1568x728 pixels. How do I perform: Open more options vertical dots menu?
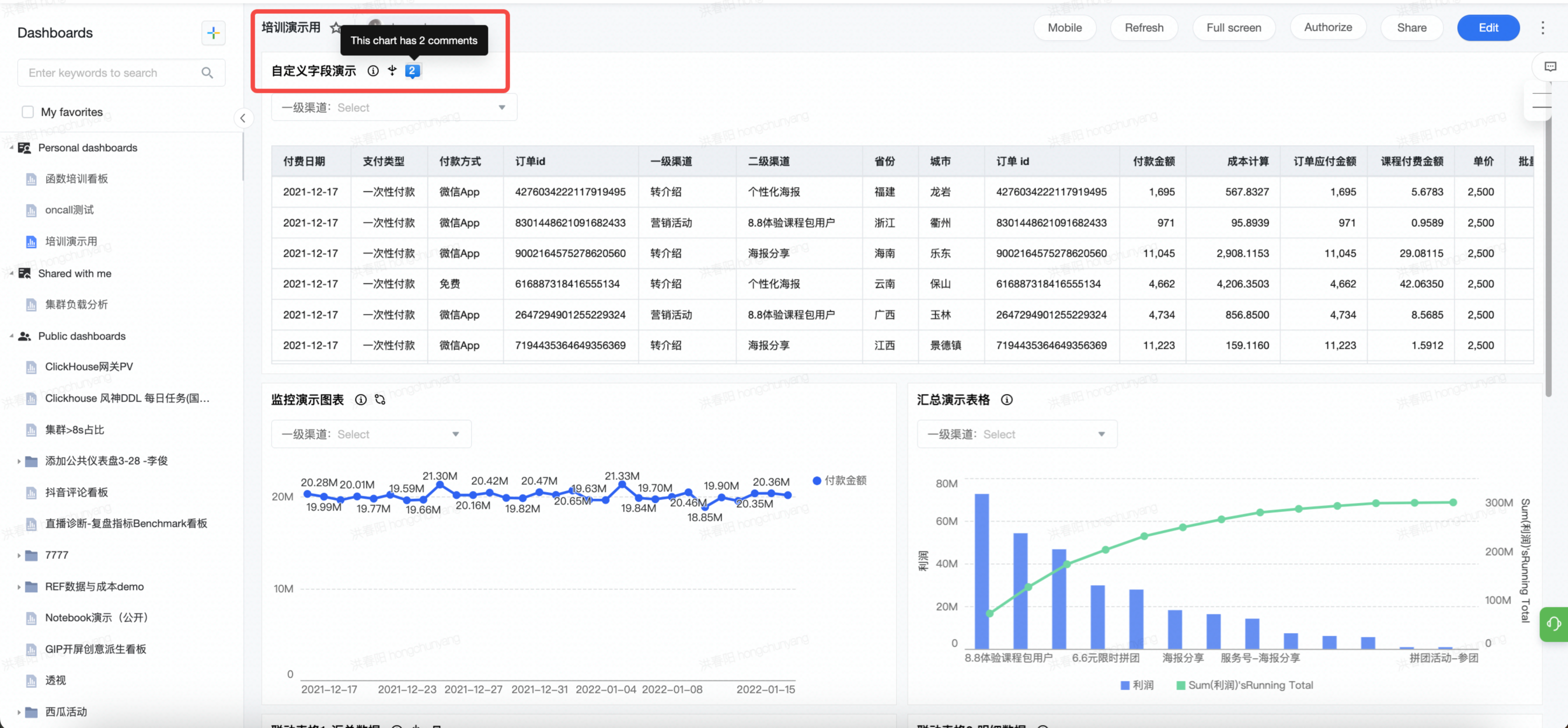[1543, 27]
